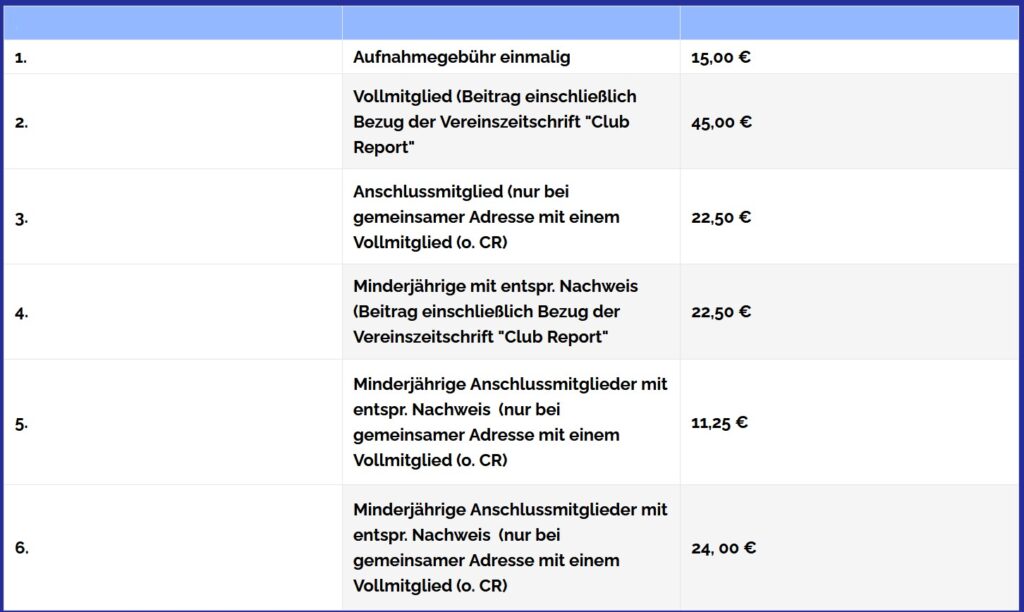The image size is (1024, 612).
Task: Select the Minderjährige Anschlussmitglieder description in row 5
Action: 510,422
